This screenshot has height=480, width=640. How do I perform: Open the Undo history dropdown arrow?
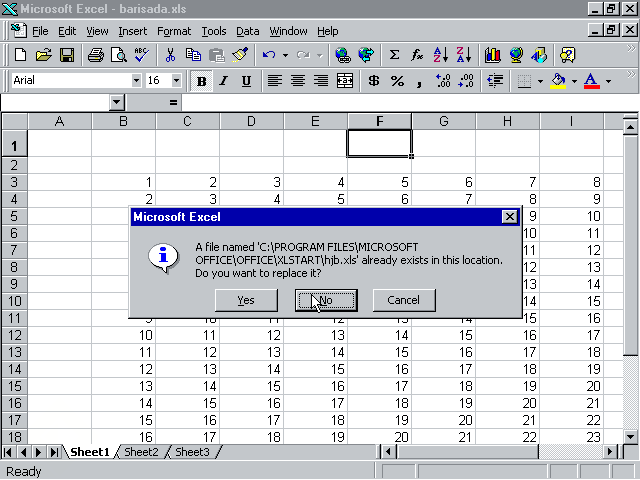click(285, 55)
